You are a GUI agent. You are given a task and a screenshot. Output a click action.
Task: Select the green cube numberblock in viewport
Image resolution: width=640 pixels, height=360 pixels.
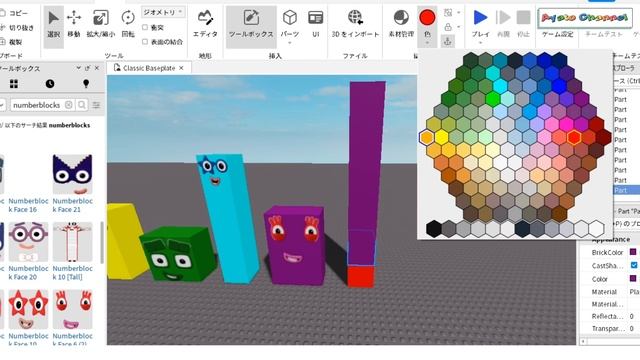177,253
